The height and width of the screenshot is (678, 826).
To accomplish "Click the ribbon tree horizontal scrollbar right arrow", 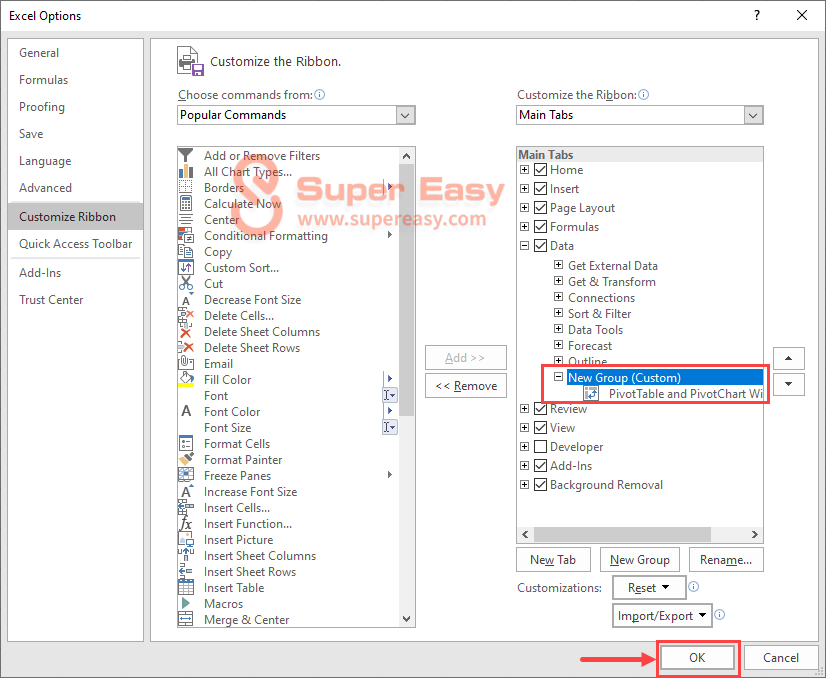I will (755, 534).
